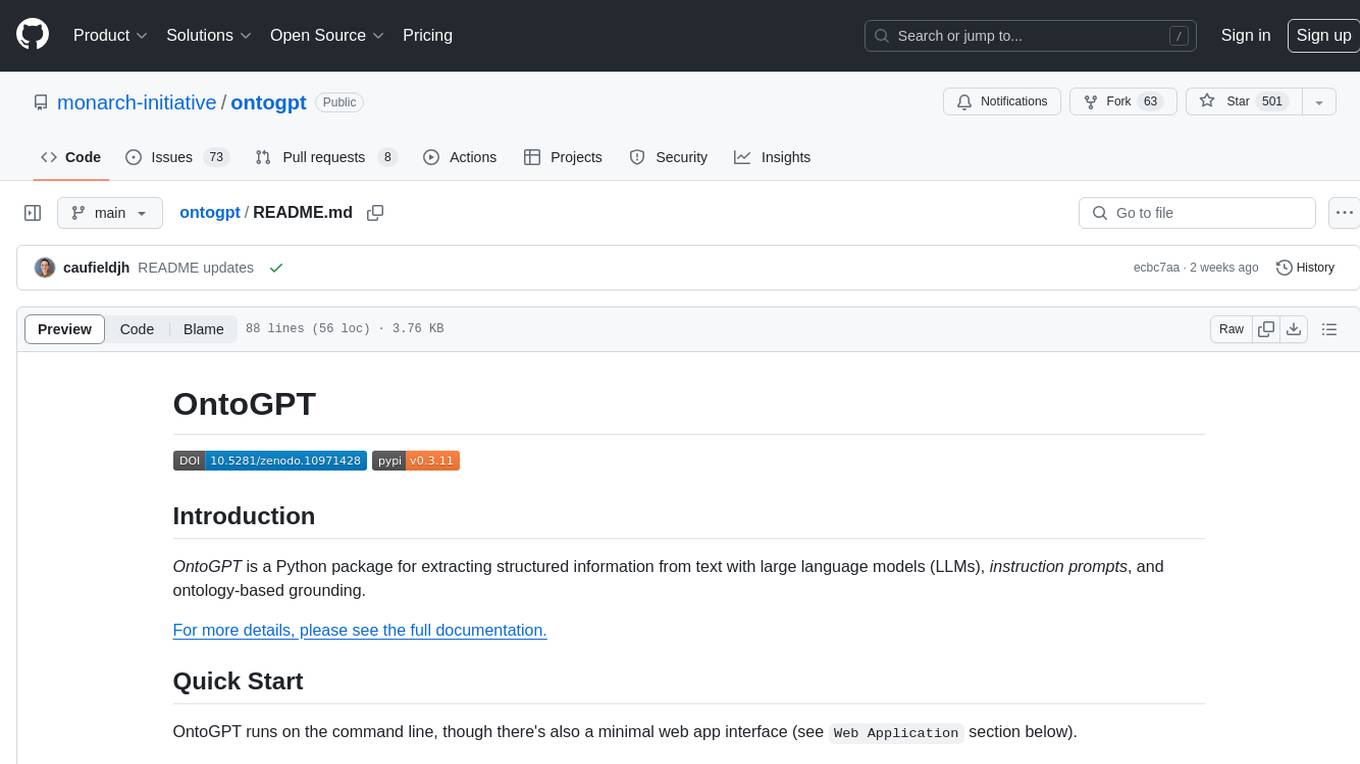Focus the Search or jump to field
This screenshot has width=1360, height=764.
point(1032,36)
